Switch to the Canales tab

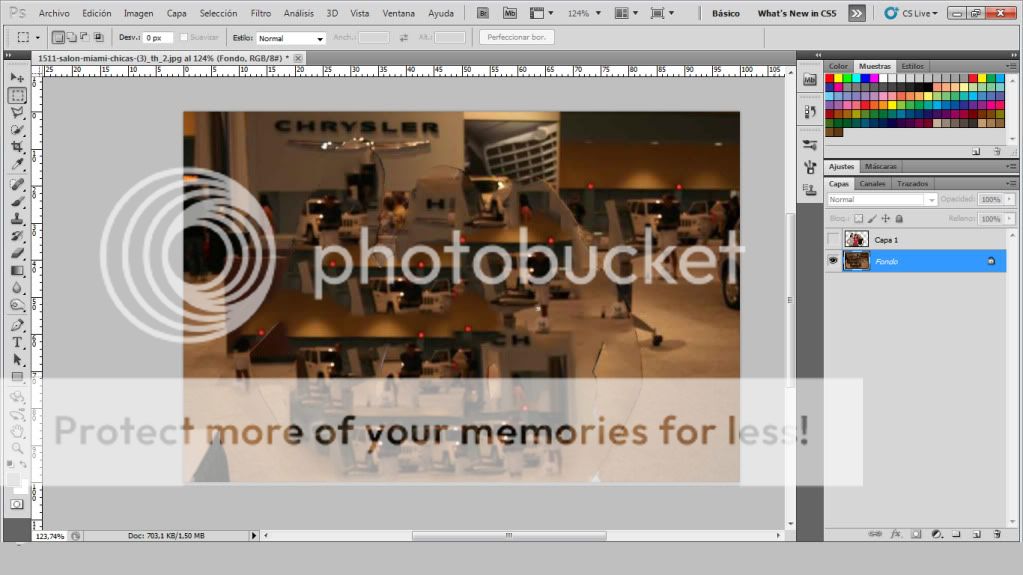pos(872,184)
